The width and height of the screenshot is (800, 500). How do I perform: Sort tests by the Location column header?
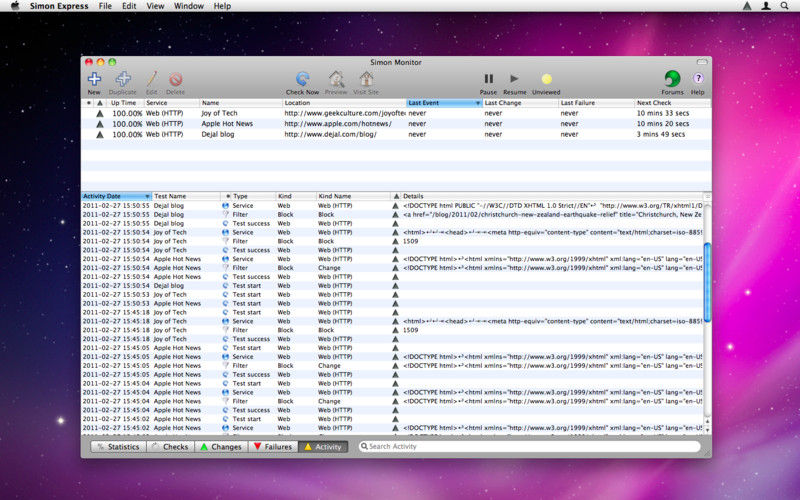coord(344,103)
